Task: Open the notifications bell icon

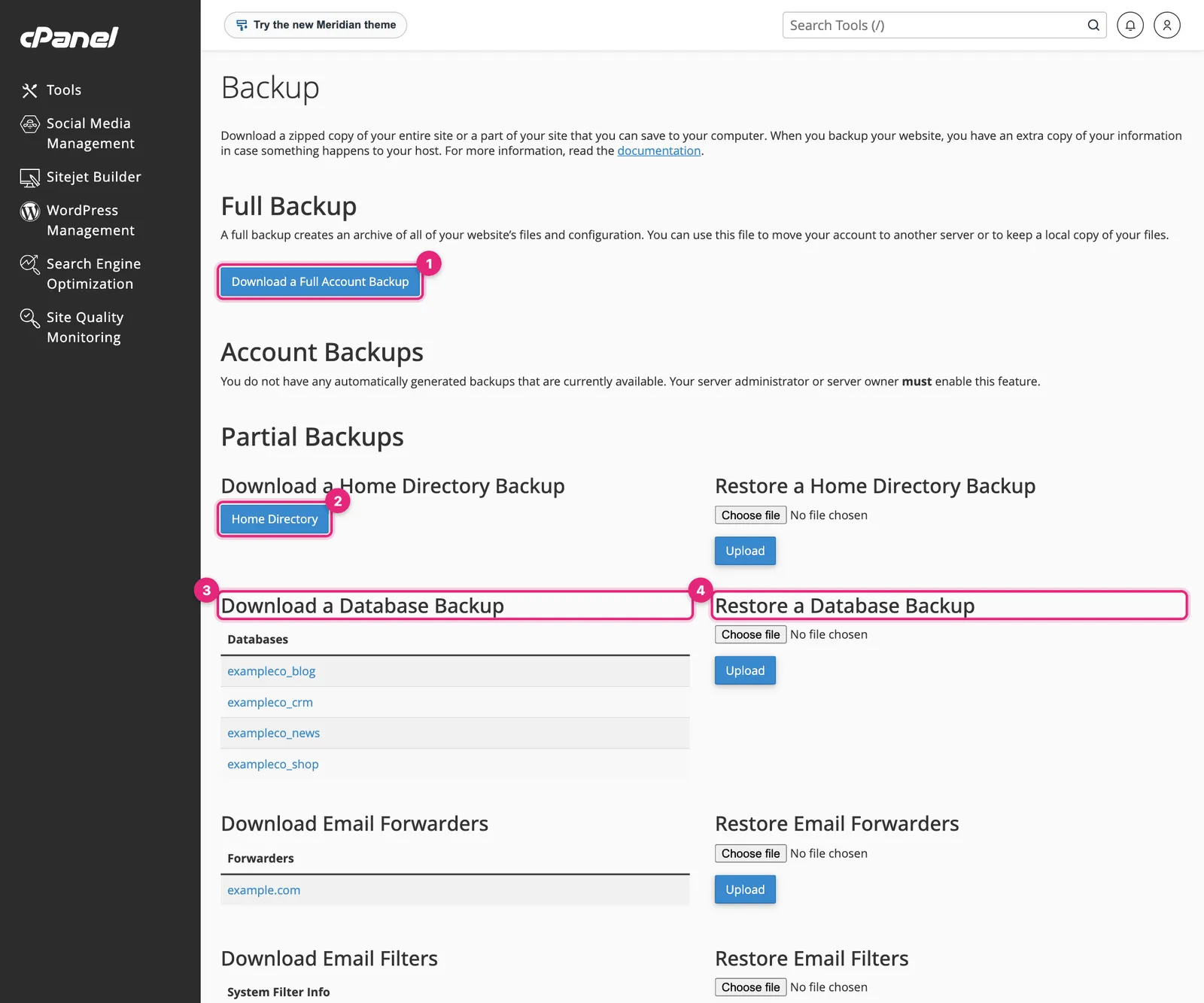Action: (x=1130, y=25)
